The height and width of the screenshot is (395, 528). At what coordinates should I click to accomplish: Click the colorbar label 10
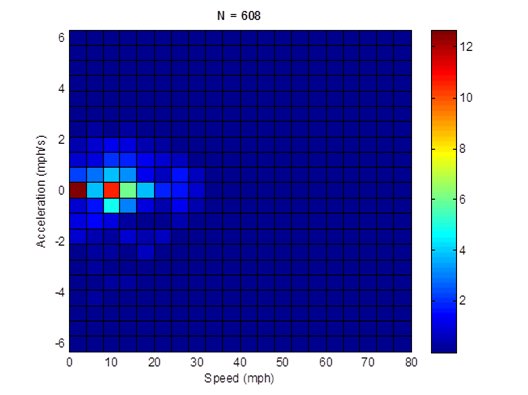(x=466, y=98)
